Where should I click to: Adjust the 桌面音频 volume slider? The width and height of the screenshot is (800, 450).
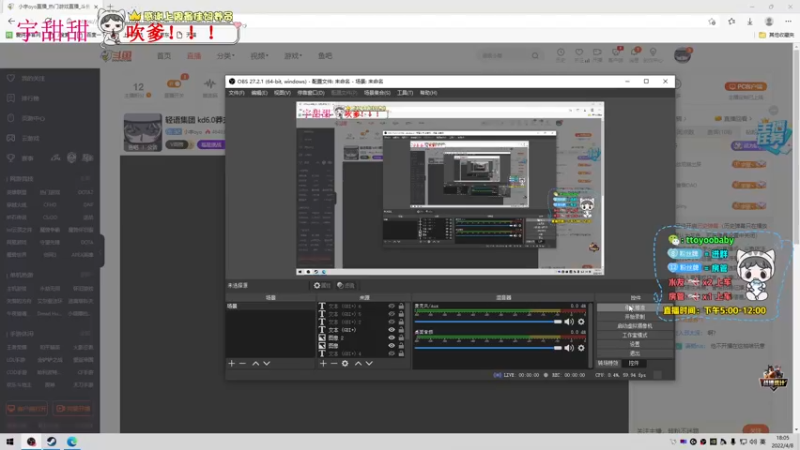(x=488, y=348)
